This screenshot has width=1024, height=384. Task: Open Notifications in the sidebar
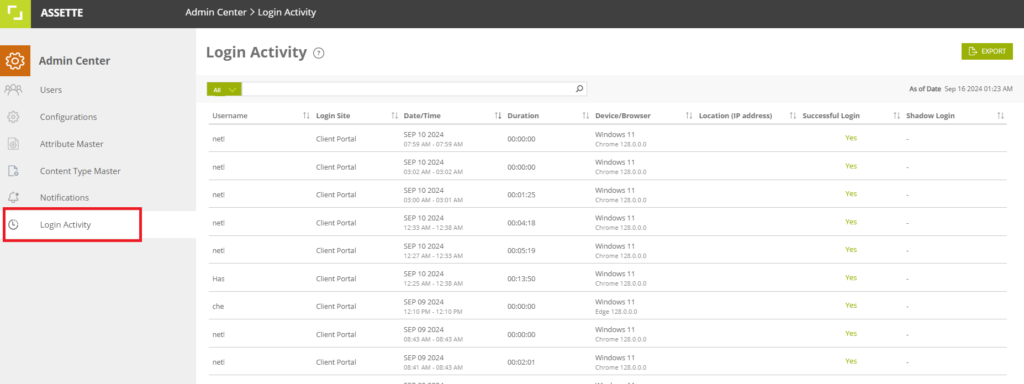pyautogui.click(x=64, y=197)
